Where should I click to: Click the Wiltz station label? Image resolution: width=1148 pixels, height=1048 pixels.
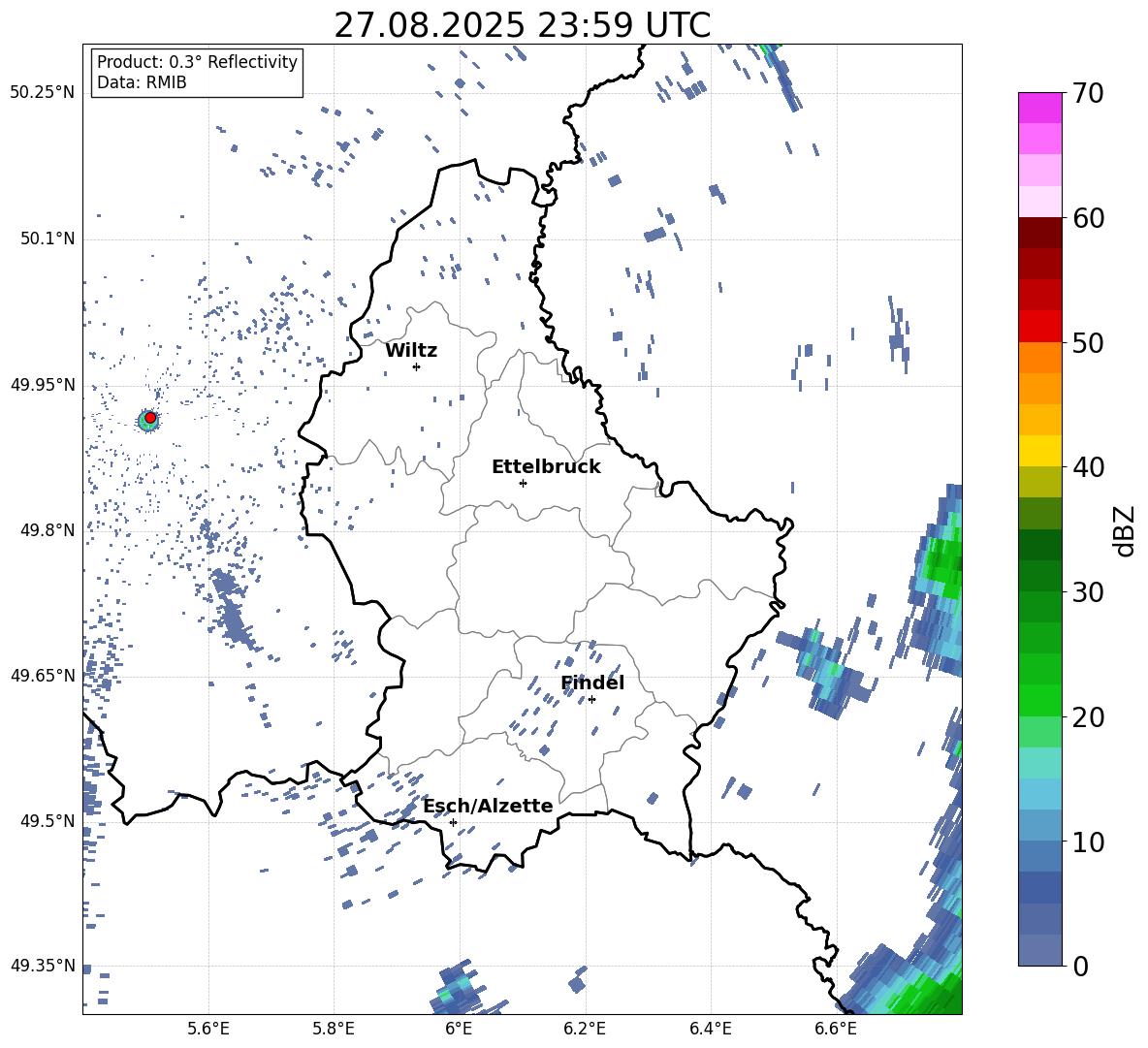(x=411, y=351)
